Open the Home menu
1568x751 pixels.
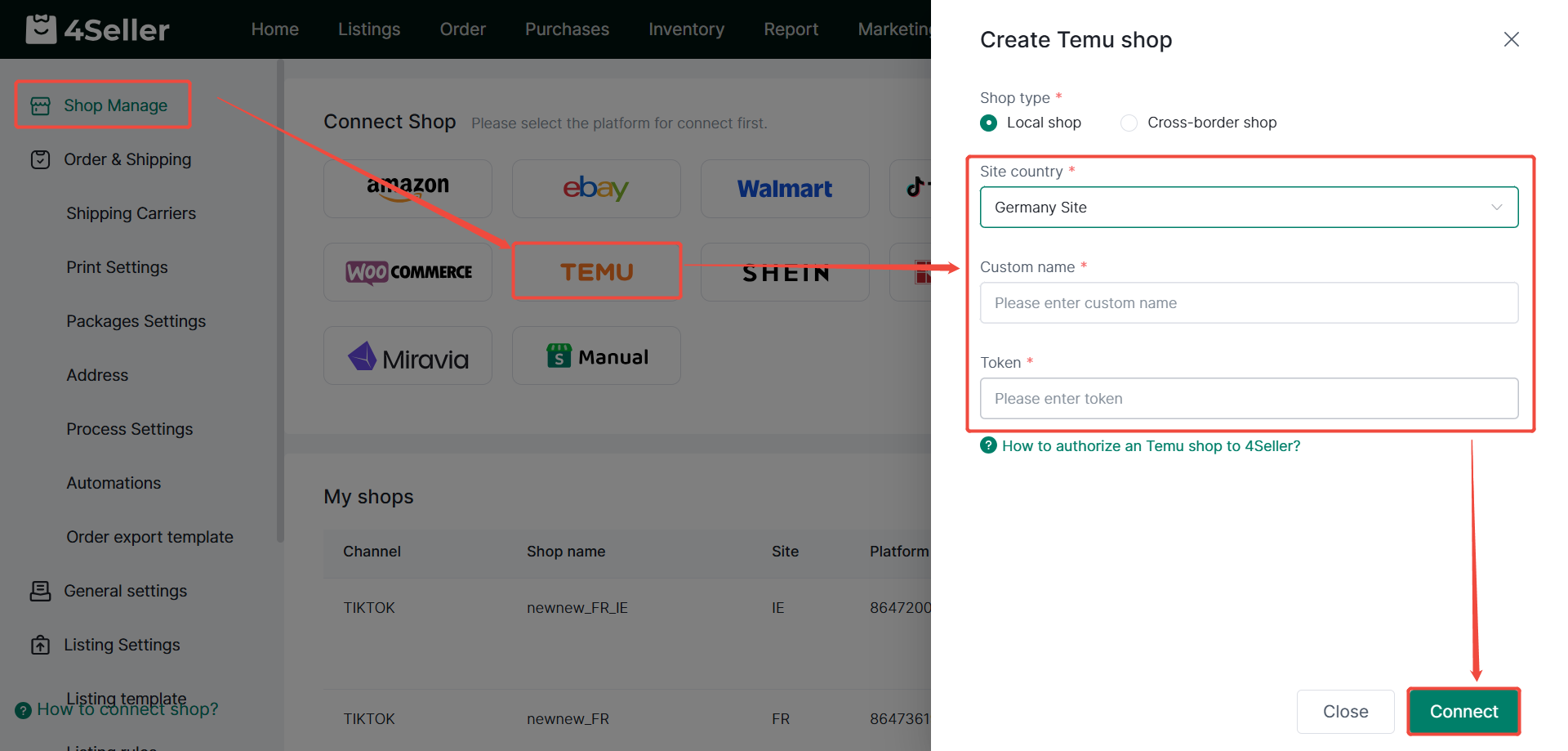click(275, 29)
